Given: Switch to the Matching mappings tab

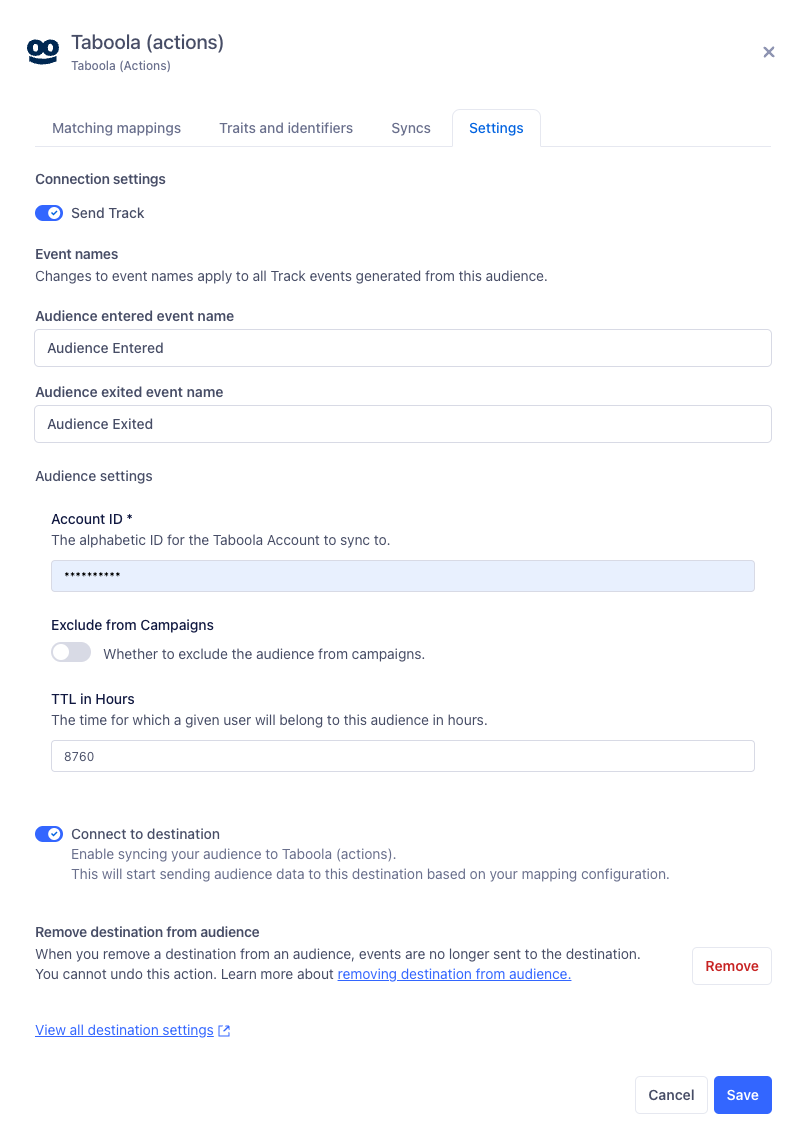Looking at the screenshot, I should pos(116,128).
